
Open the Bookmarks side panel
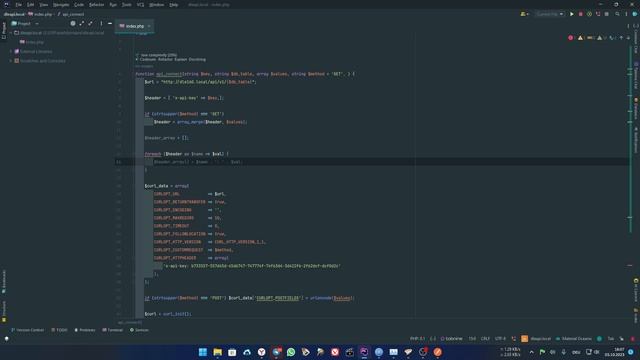4,282
